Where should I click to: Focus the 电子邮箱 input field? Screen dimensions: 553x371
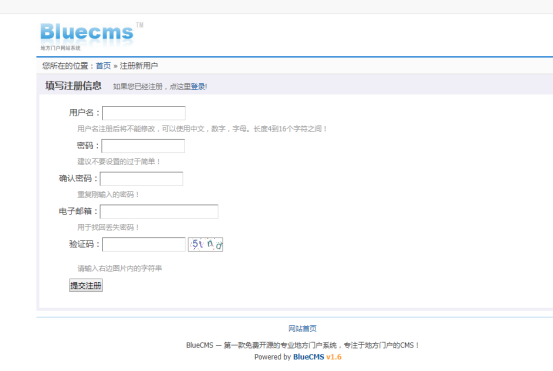[x=159, y=211]
